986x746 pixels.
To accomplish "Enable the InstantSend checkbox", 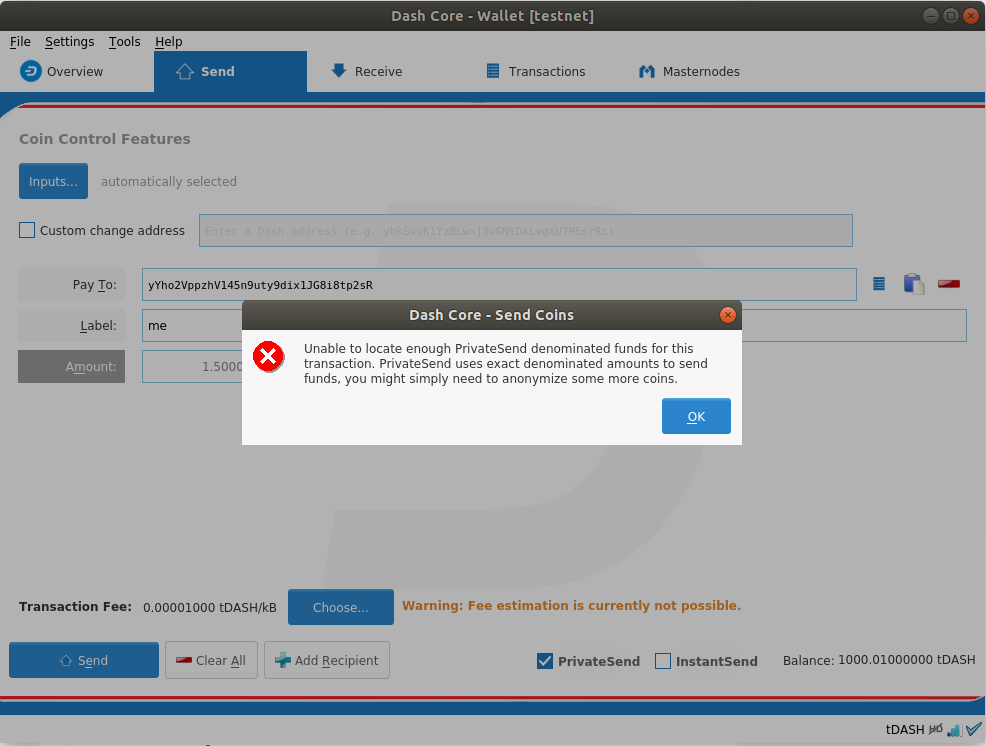I will [x=663, y=661].
